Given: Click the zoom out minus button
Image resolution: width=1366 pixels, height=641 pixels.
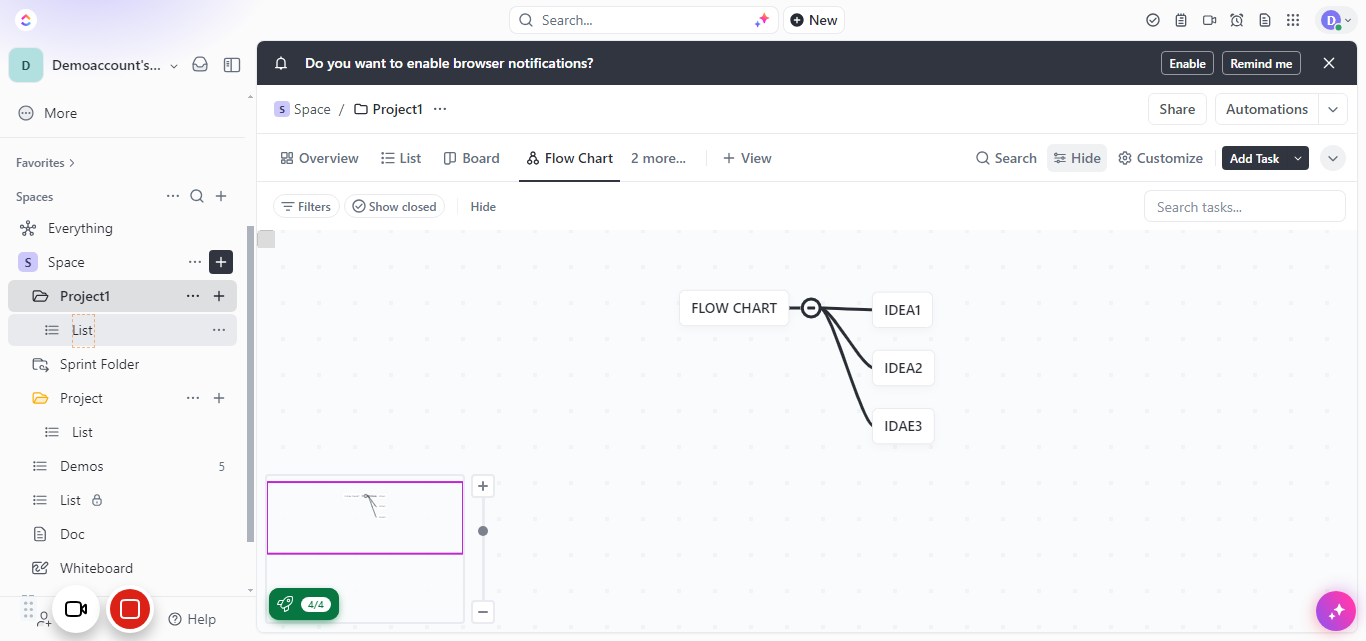Looking at the screenshot, I should [x=483, y=612].
